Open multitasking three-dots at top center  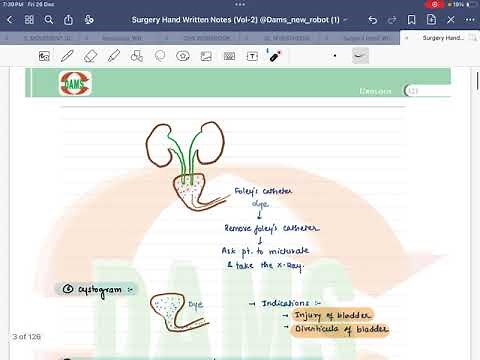coord(240,4)
